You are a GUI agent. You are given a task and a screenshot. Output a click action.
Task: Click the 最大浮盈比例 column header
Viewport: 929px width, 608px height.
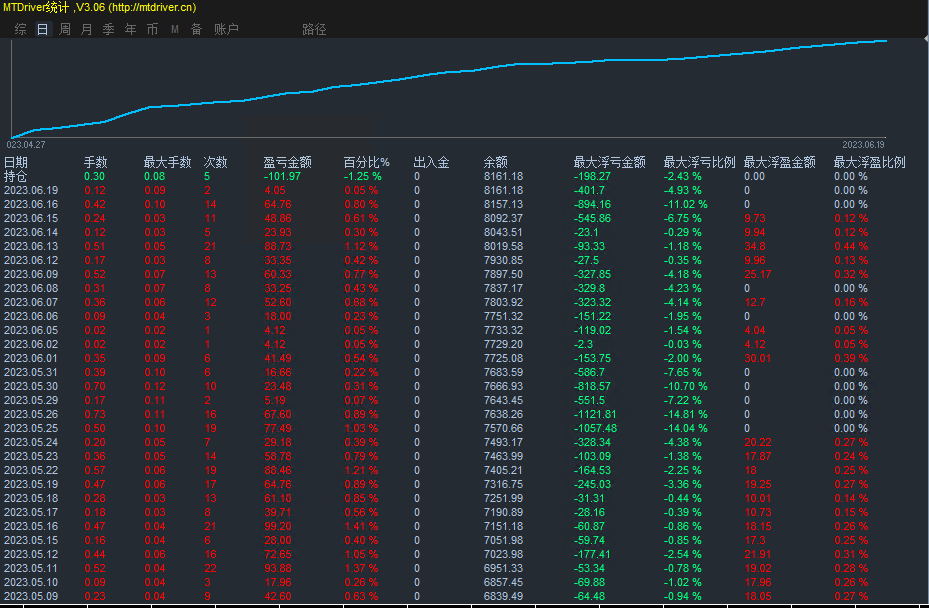(870, 162)
